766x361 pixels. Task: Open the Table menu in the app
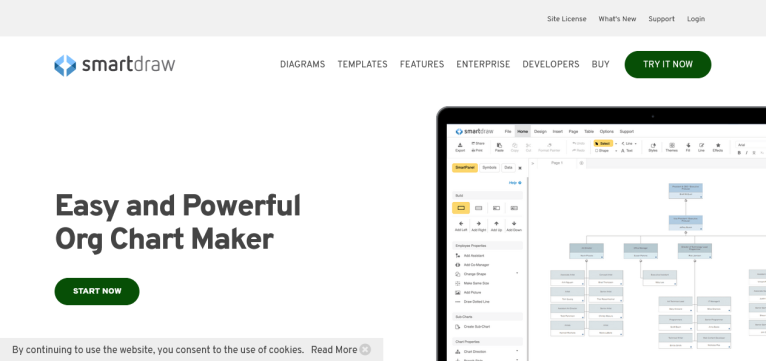coord(589,131)
